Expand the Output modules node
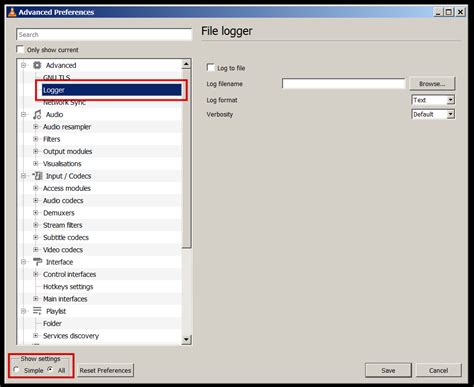The image size is (474, 387). 36,151
